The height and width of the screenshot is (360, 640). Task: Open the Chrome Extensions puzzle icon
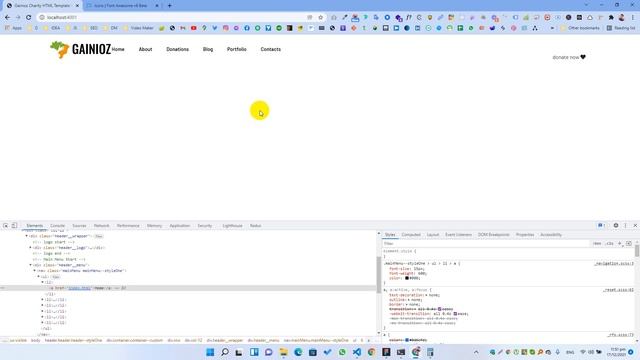pyautogui.click(x=611, y=18)
